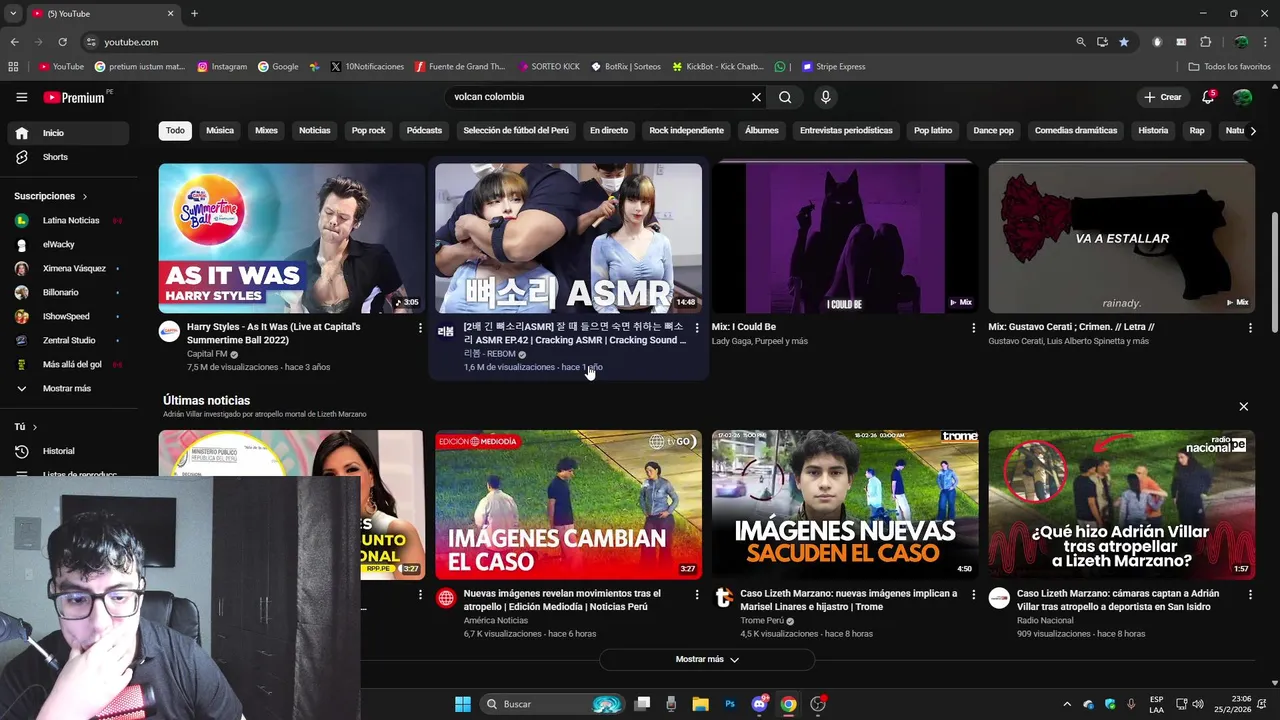Open the IShowSpeed channel
The width and height of the screenshot is (1280, 720).
[x=66, y=316]
